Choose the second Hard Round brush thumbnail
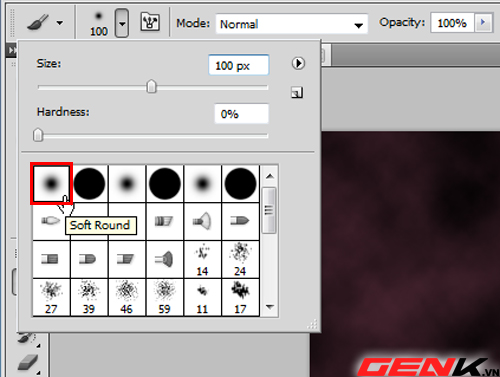500x377 pixels. (x=165, y=184)
